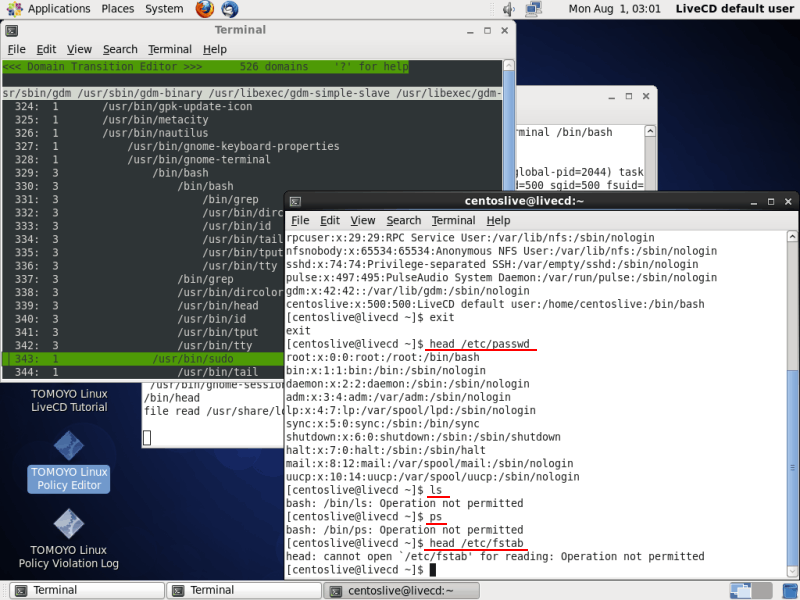This screenshot has width=800, height=600.
Task: Select domain row 337 /bin/grep
Action: [x=143, y=279]
